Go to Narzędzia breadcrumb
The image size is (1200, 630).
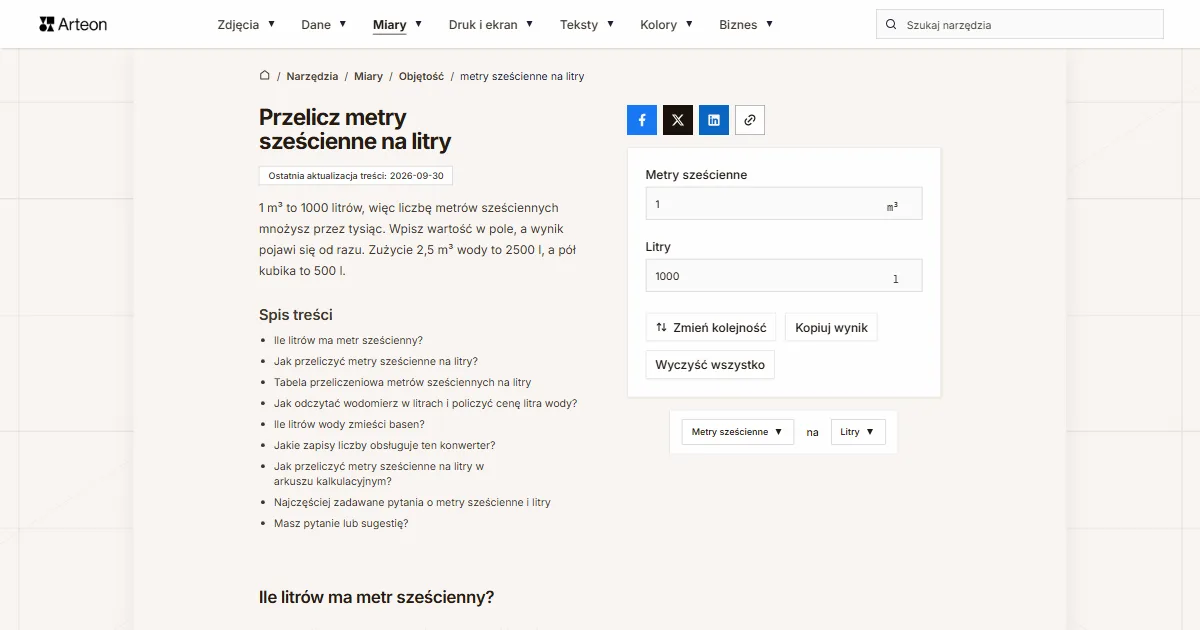pyautogui.click(x=312, y=76)
